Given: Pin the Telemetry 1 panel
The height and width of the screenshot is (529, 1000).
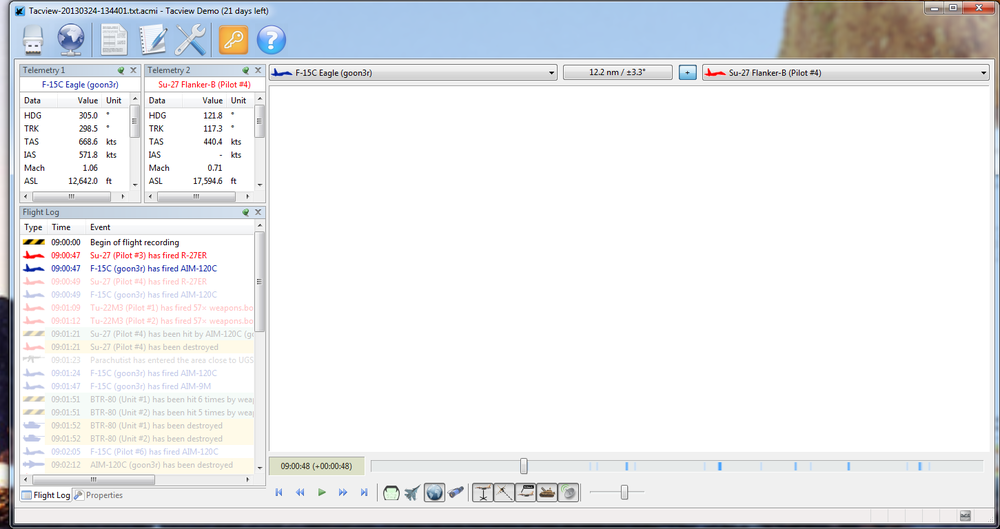Looking at the screenshot, I should (x=121, y=70).
